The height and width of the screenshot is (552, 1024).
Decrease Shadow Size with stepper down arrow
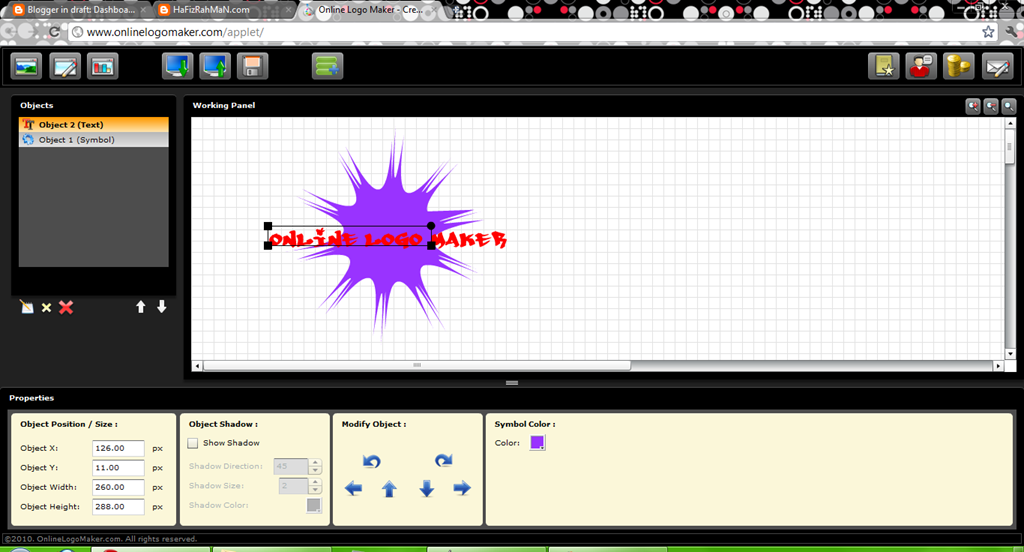(315, 490)
